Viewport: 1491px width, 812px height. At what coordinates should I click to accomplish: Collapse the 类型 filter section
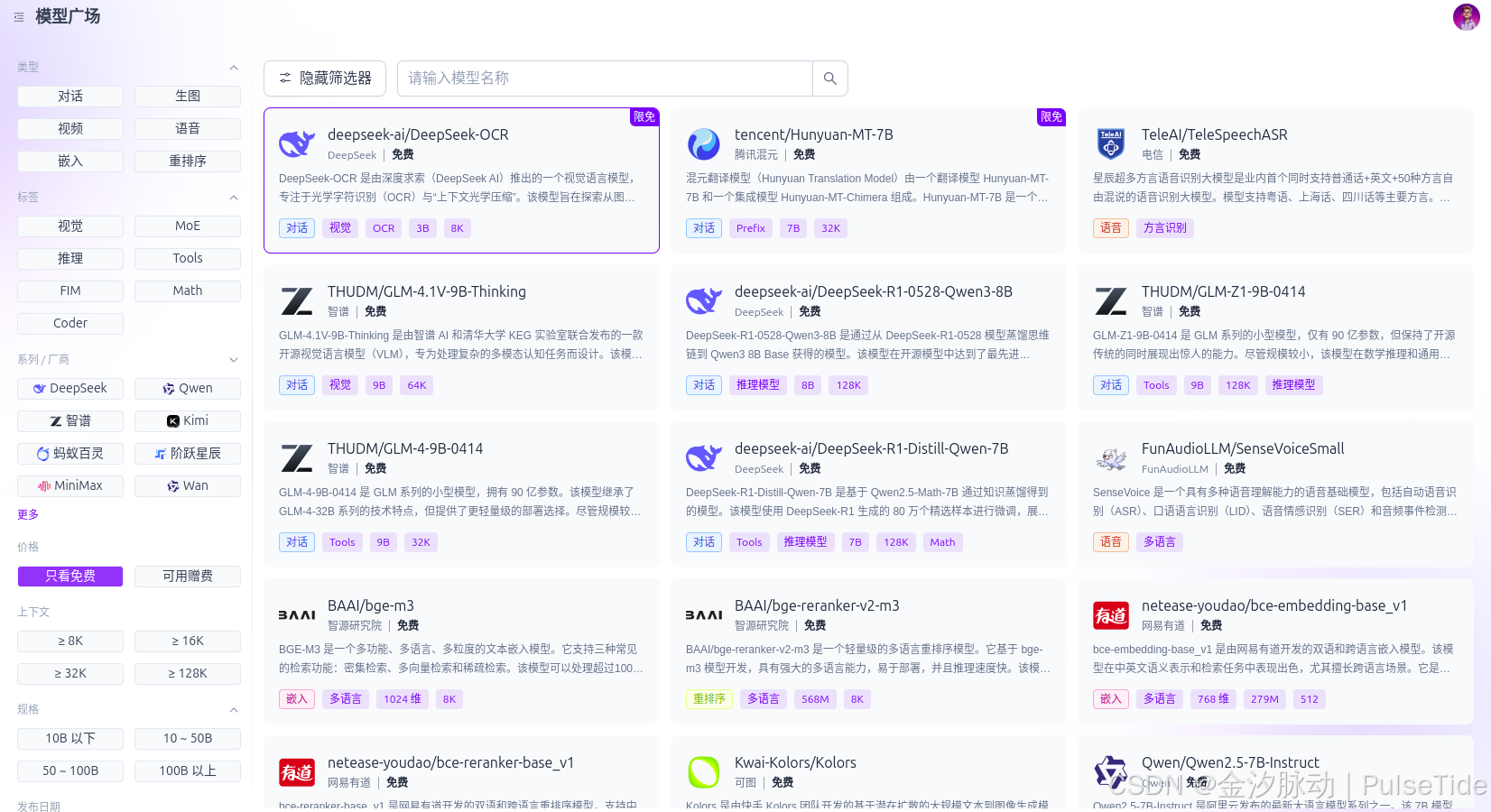pyautogui.click(x=234, y=67)
